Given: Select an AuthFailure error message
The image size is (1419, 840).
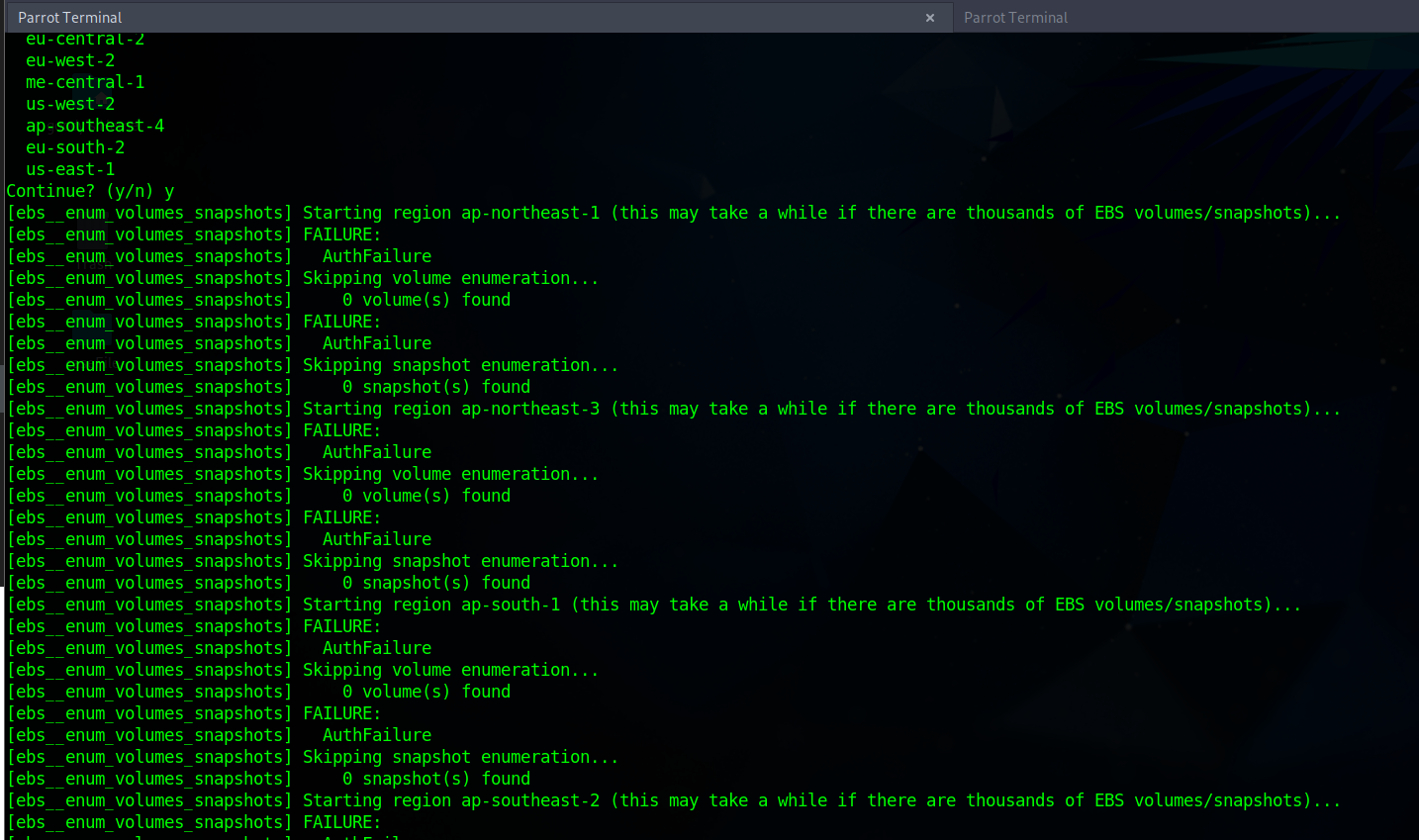Looking at the screenshot, I should [377, 255].
